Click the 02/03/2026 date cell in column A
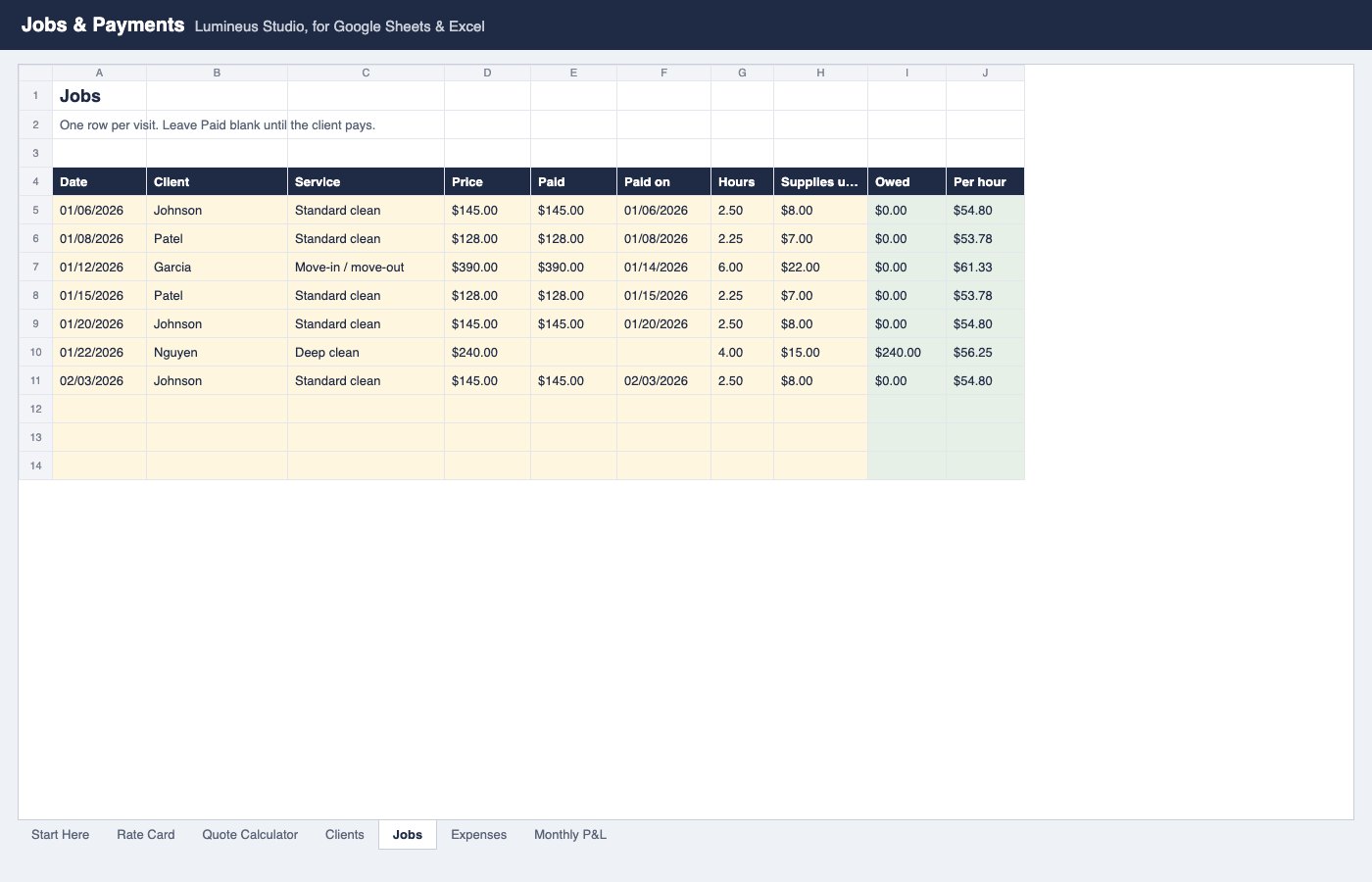This screenshot has height=882, width=1372. (x=99, y=380)
